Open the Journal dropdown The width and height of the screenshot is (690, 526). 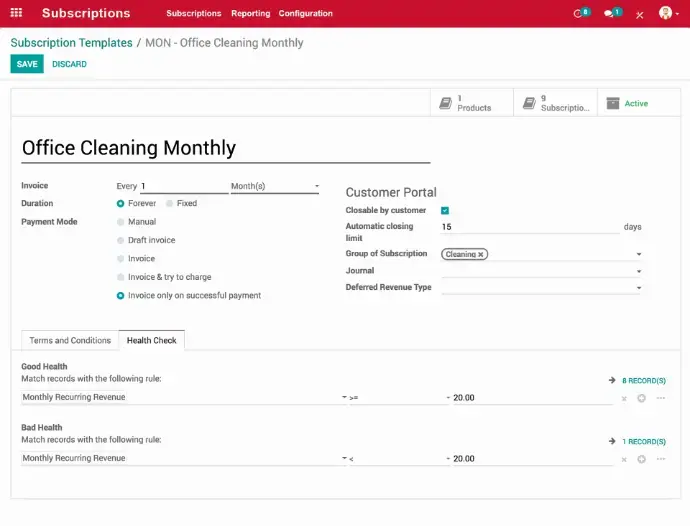click(x=540, y=271)
